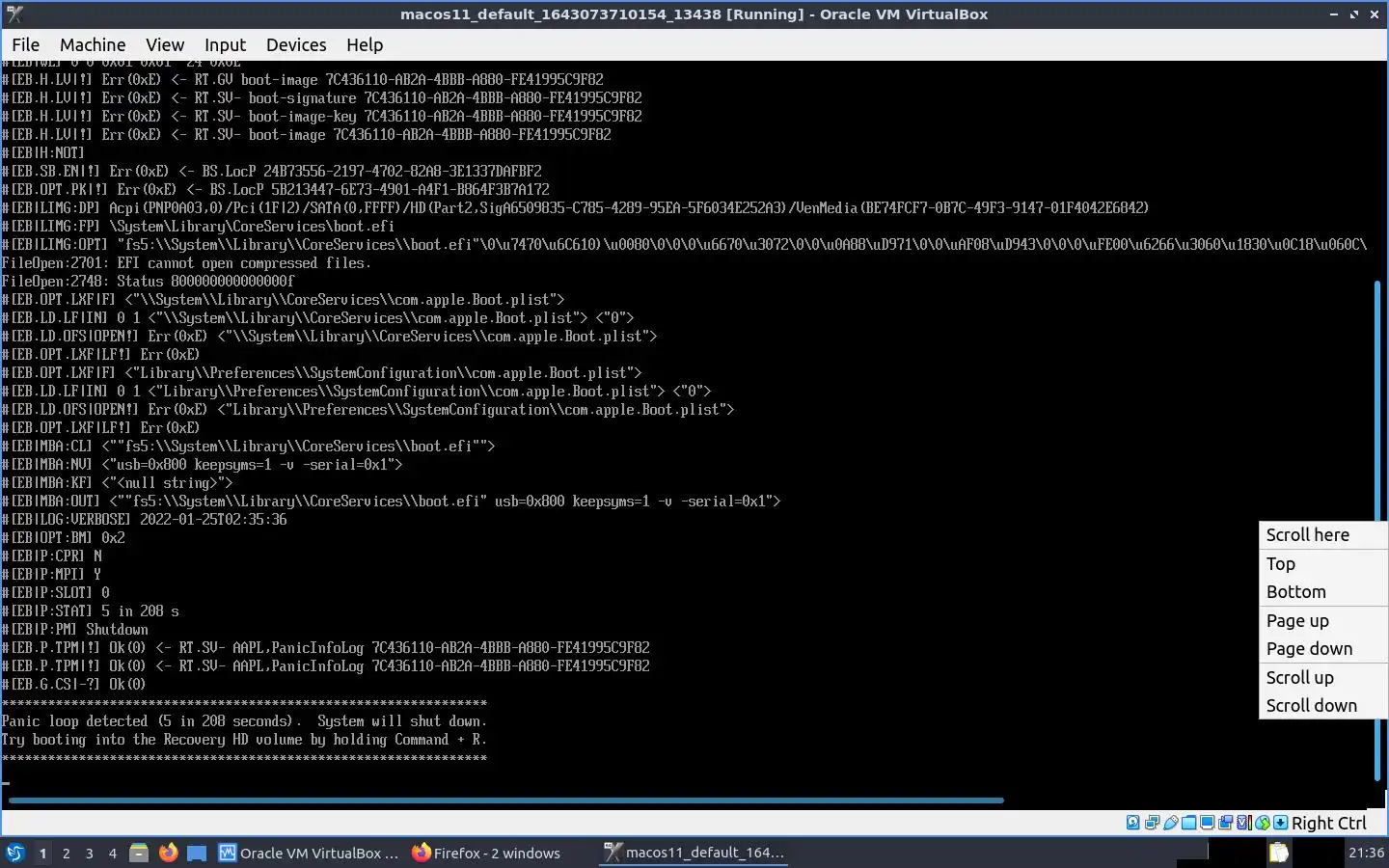Choose Scroll here from context menu
This screenshot has height=868, width=1389.
[x=1323, y=535]
